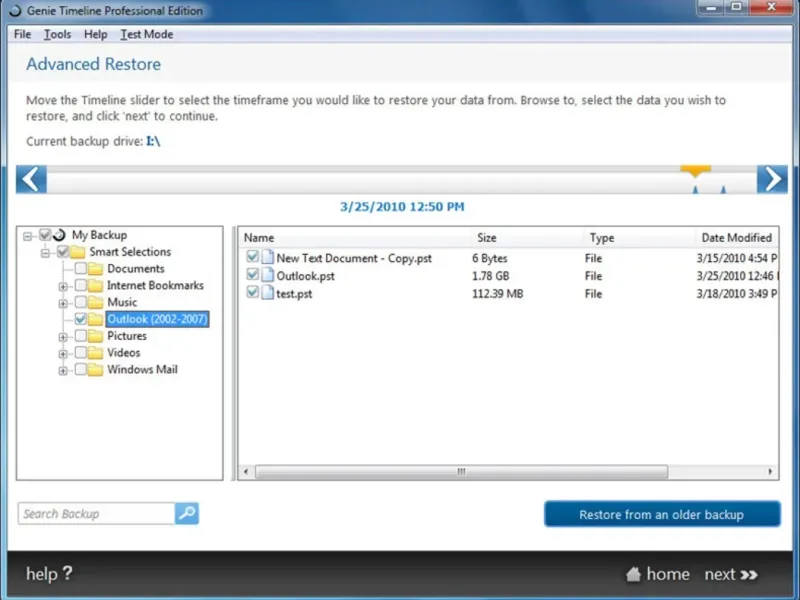Uncheck the Outlook (2002-2007) checkbox
Viewport: 800px width, 600px height.
coord(81,319)
